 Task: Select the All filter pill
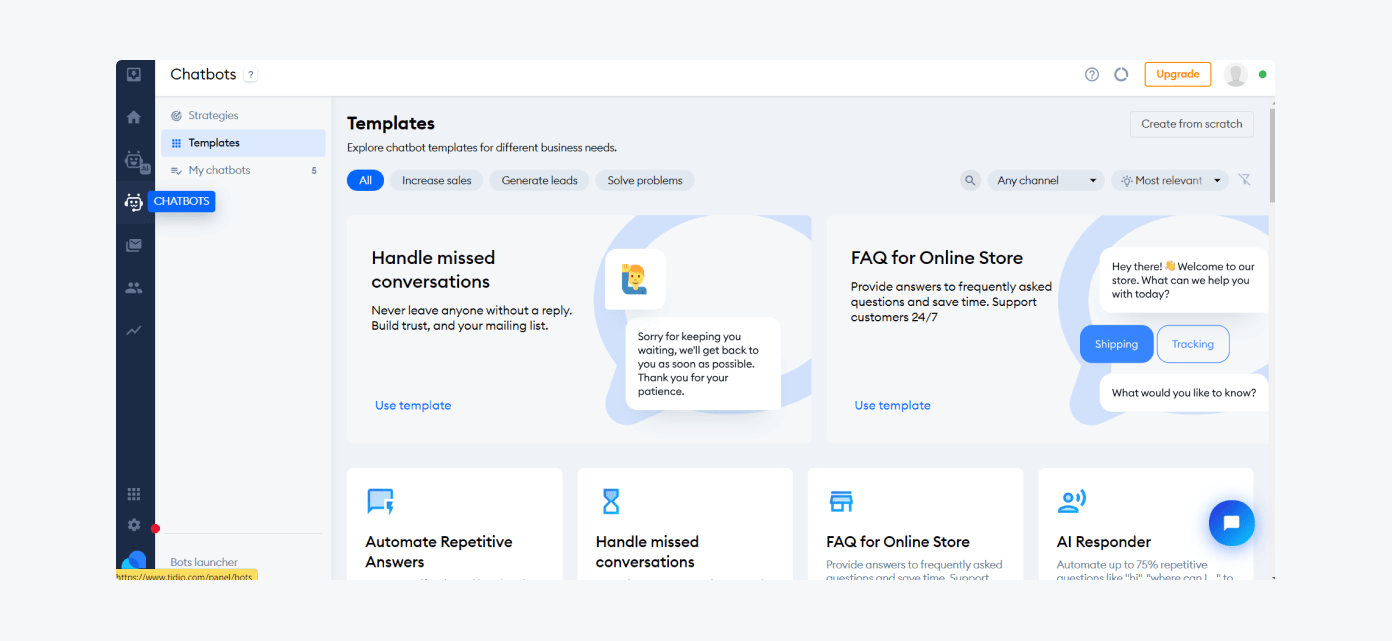(365, 180)
